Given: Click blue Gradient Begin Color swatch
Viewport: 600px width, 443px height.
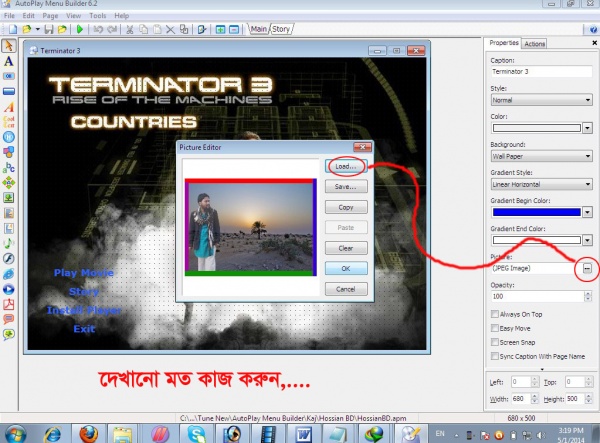Looking at the screenshot, I should [x=536, y=212].
